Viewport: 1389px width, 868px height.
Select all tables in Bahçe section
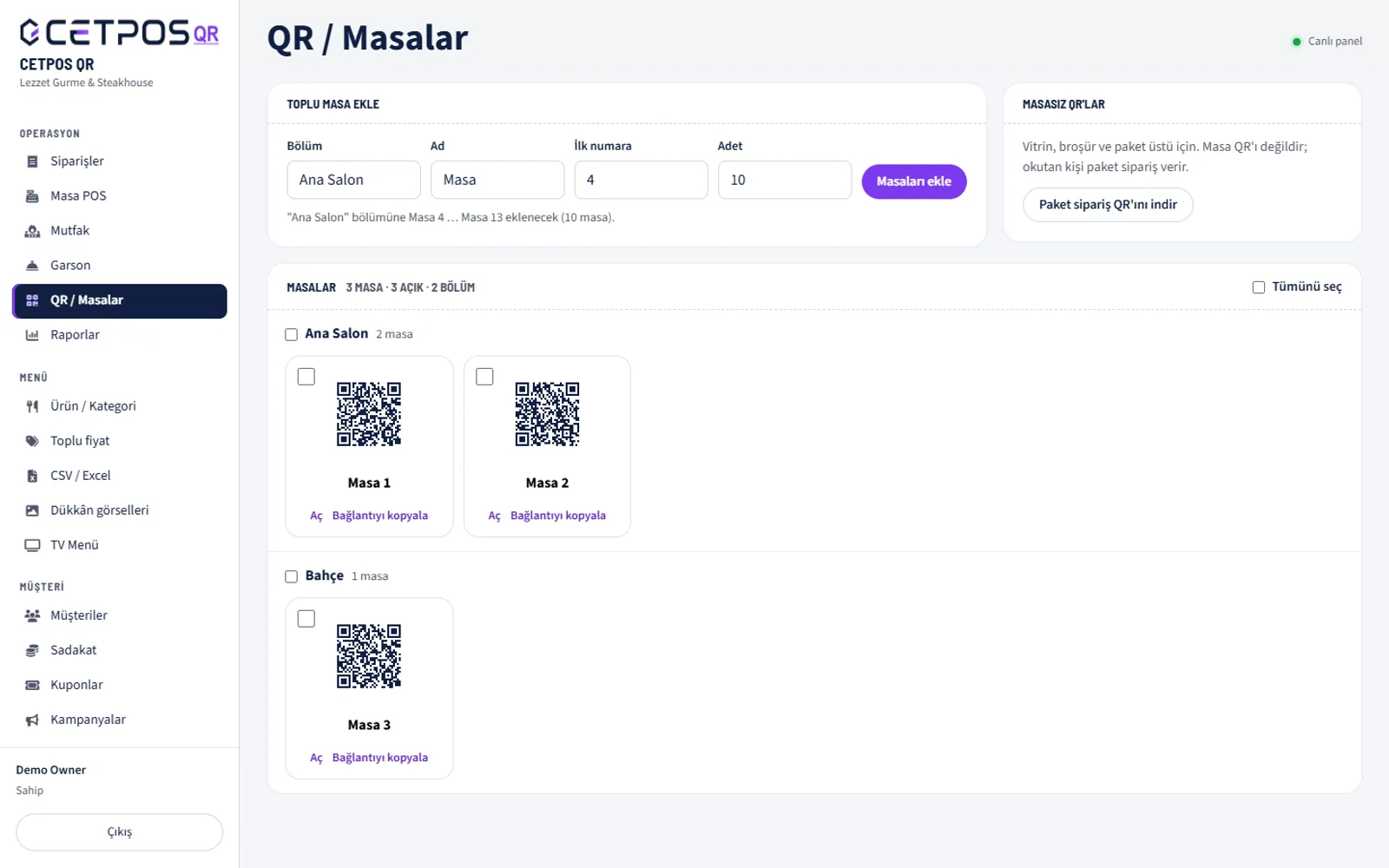point(291,576)
